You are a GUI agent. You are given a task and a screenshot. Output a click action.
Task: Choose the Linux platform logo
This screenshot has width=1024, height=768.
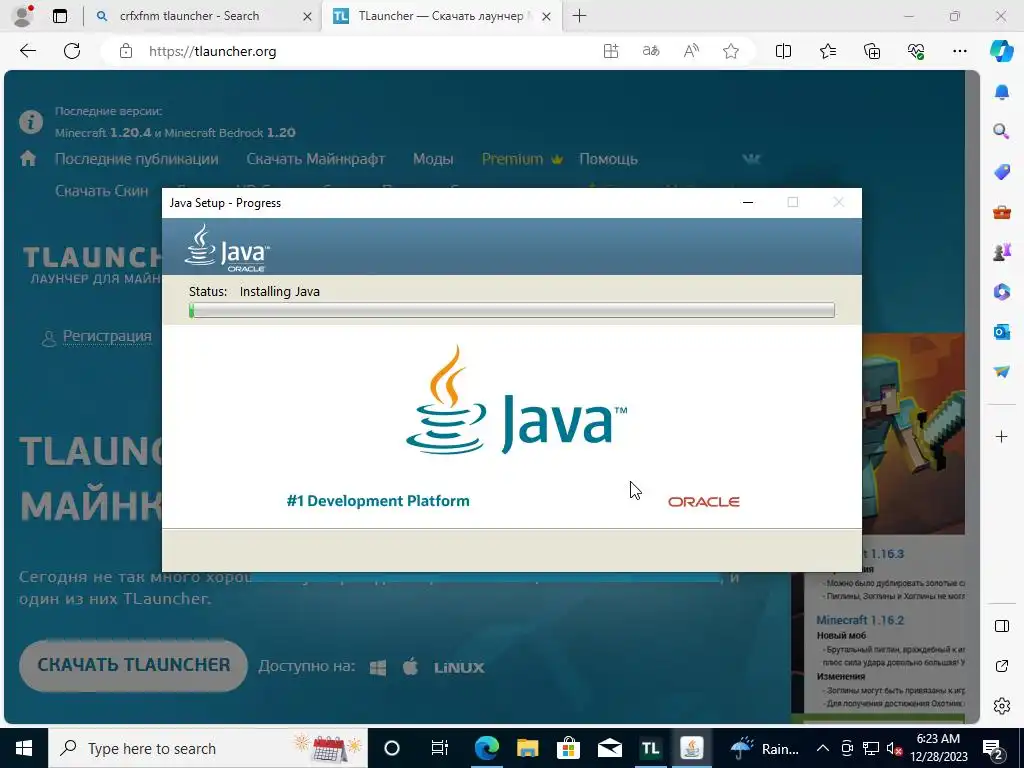[x=459, y=668]
